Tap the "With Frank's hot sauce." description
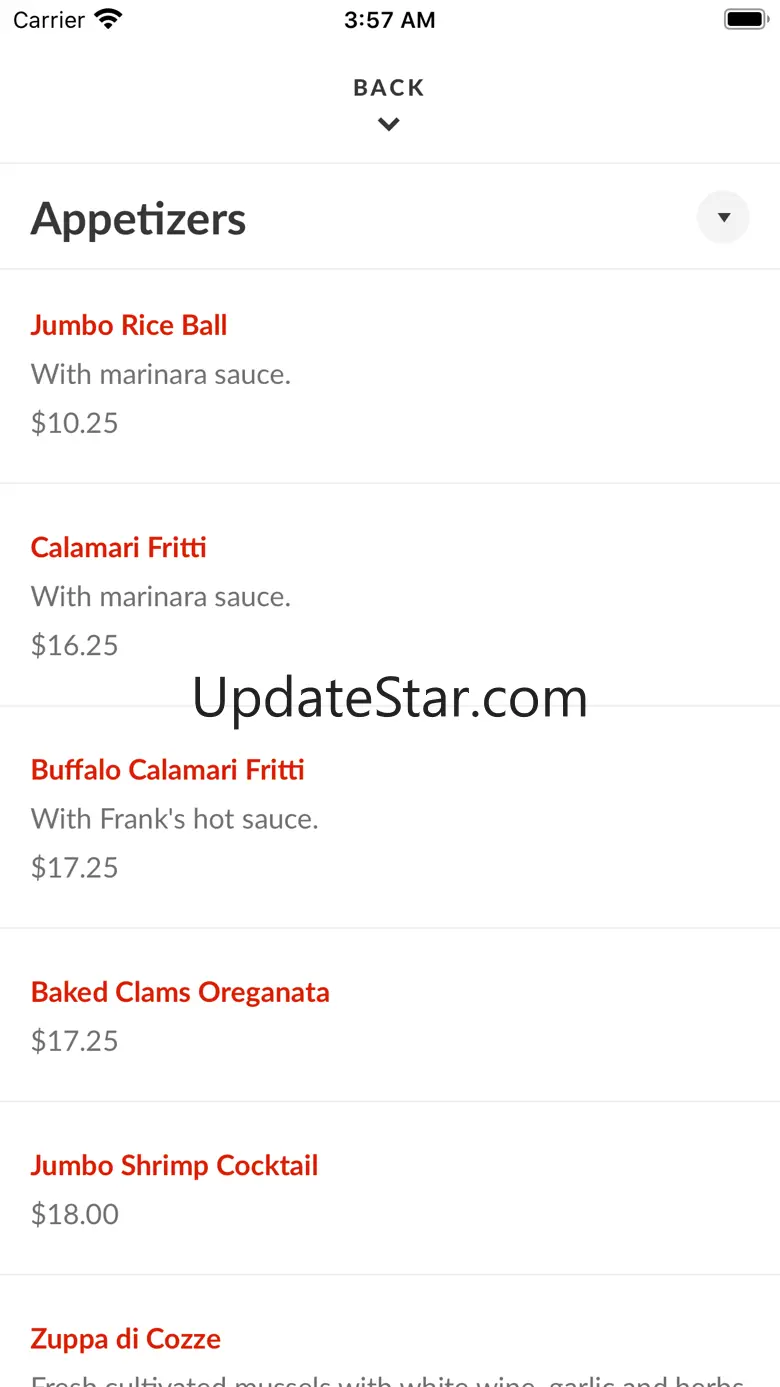 click(174, 819)
